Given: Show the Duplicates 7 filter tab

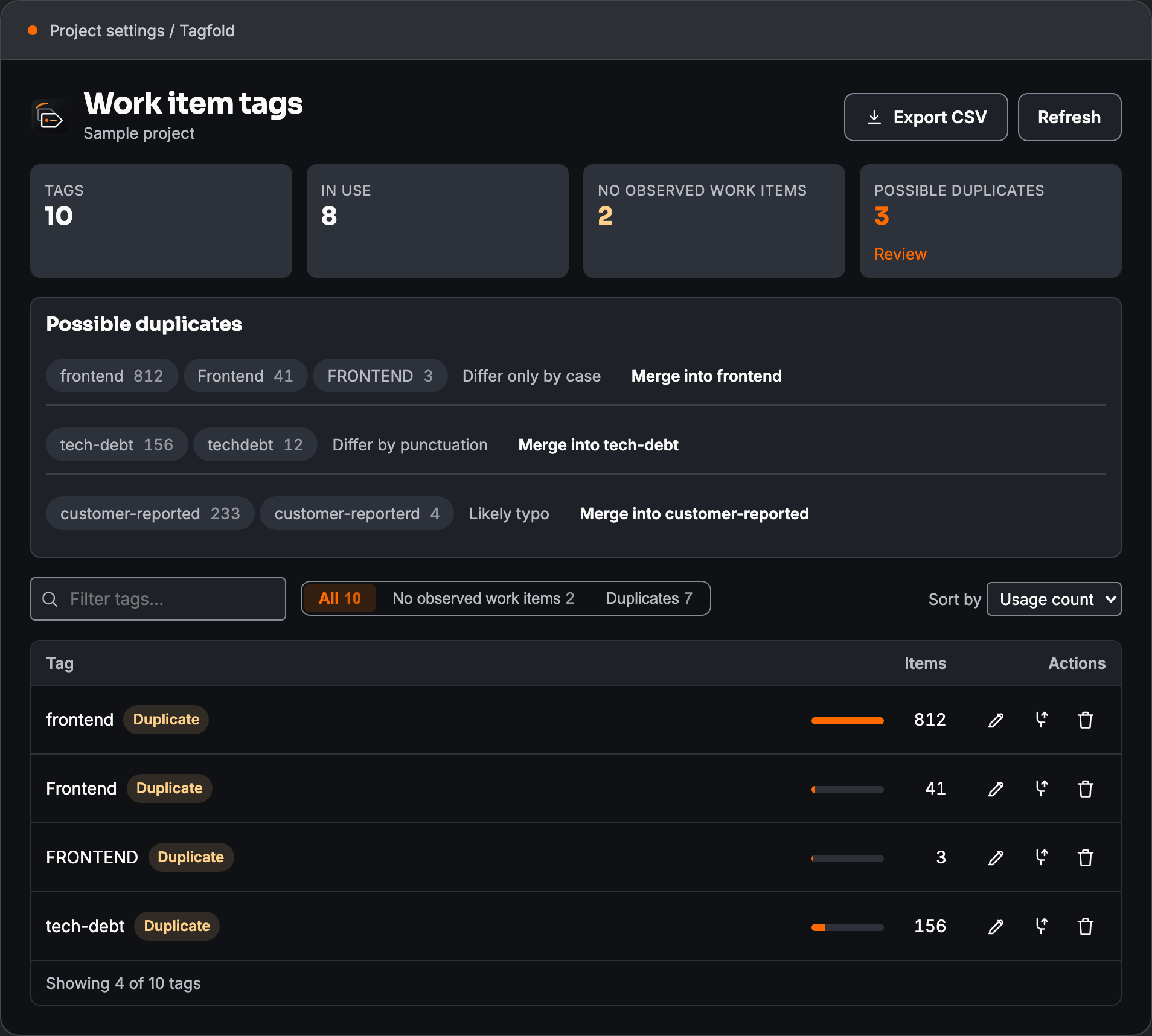Looking at the screenshot, I should 648,598.
